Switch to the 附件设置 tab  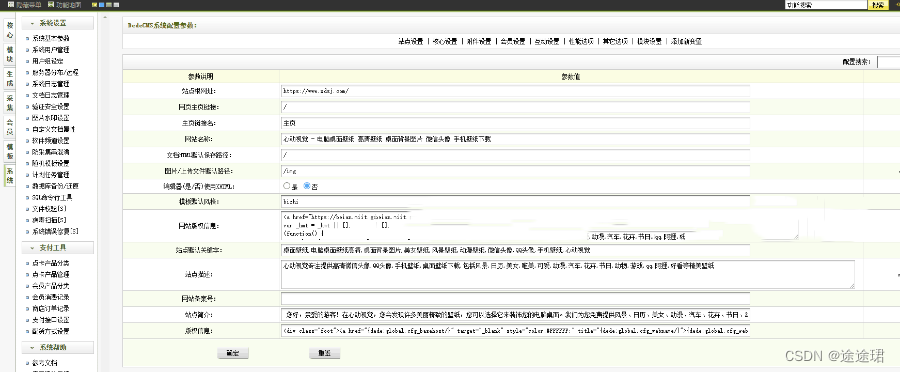coord(479,41)
